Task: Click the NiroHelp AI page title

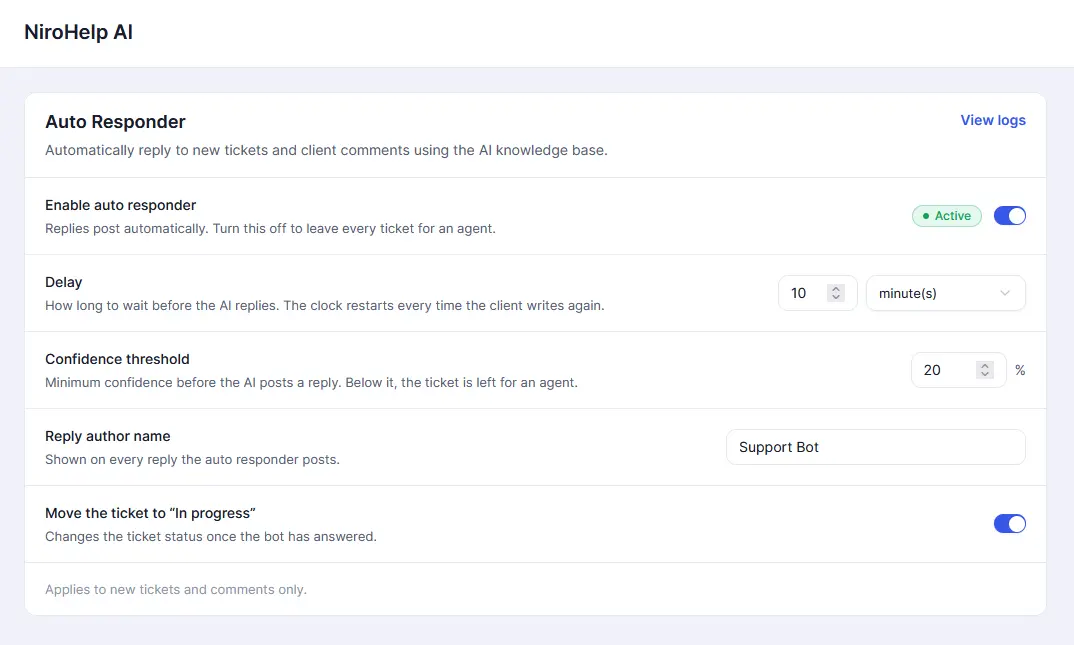Action: point(79,32)
